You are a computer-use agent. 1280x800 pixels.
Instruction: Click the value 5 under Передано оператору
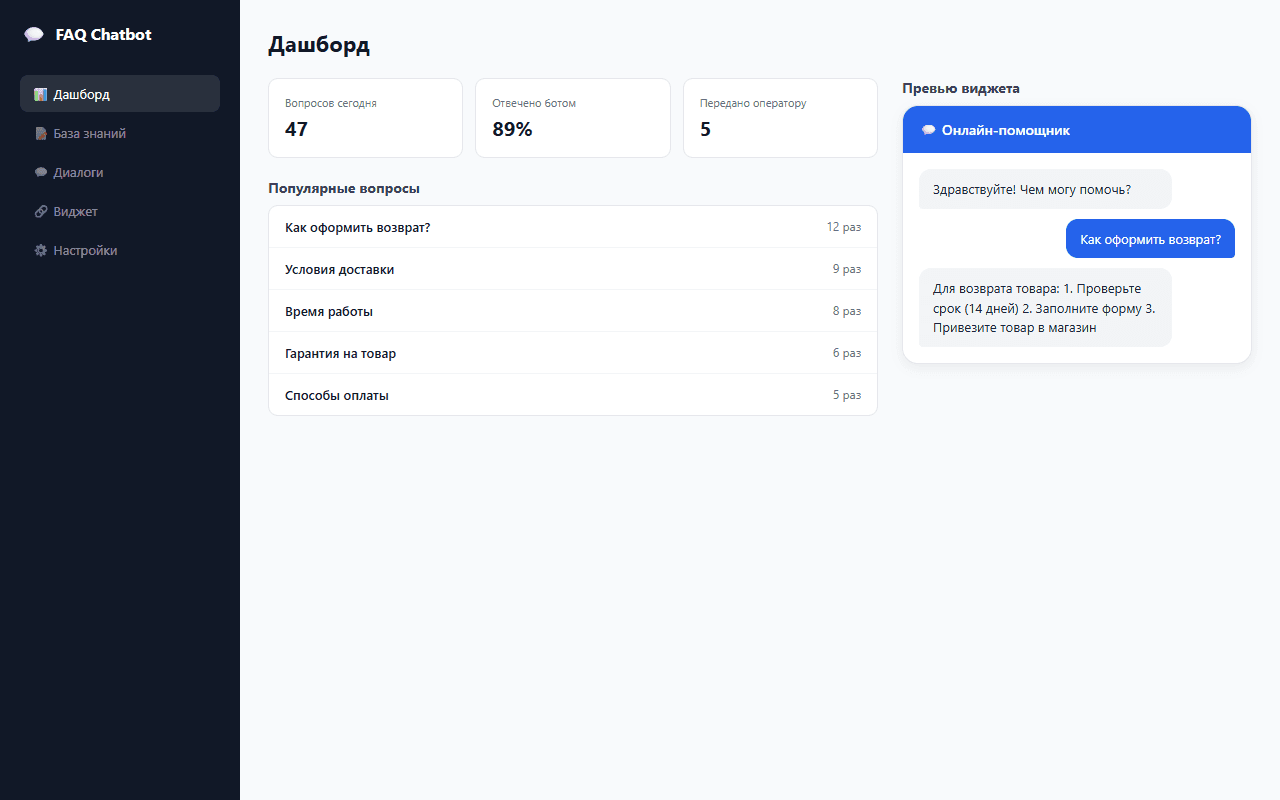pos(706,129)
